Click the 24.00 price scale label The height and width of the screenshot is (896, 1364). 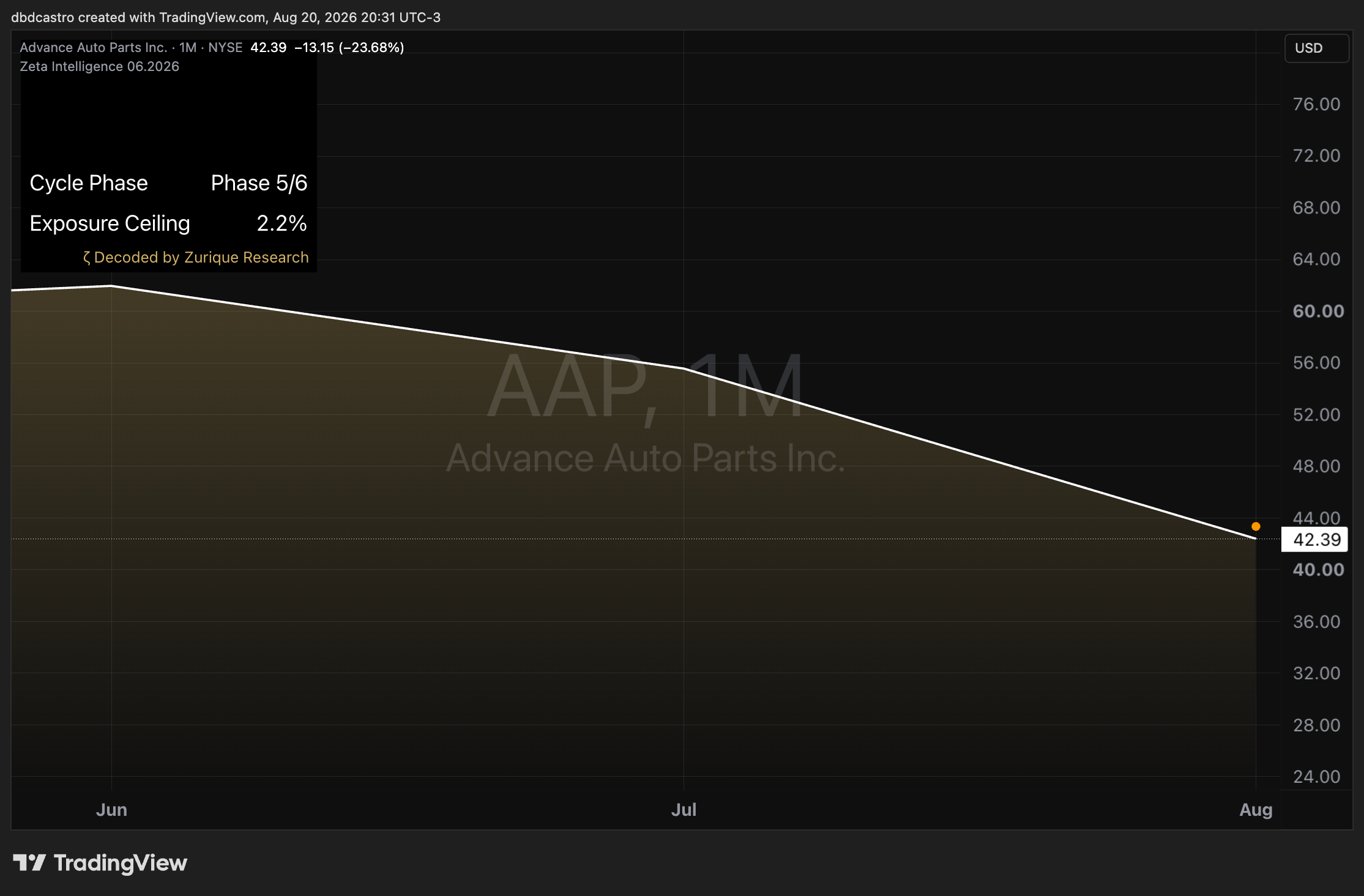pyautogui.click(x=1316, y=776)
